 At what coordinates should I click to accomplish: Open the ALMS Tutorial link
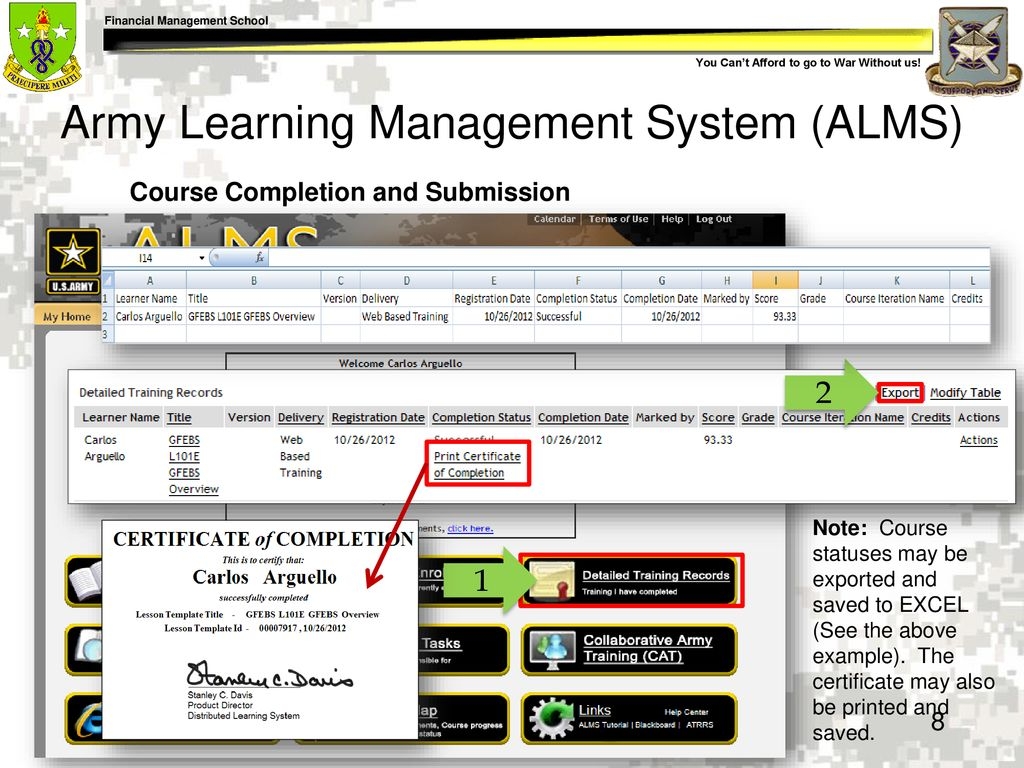tap(604, 725)
